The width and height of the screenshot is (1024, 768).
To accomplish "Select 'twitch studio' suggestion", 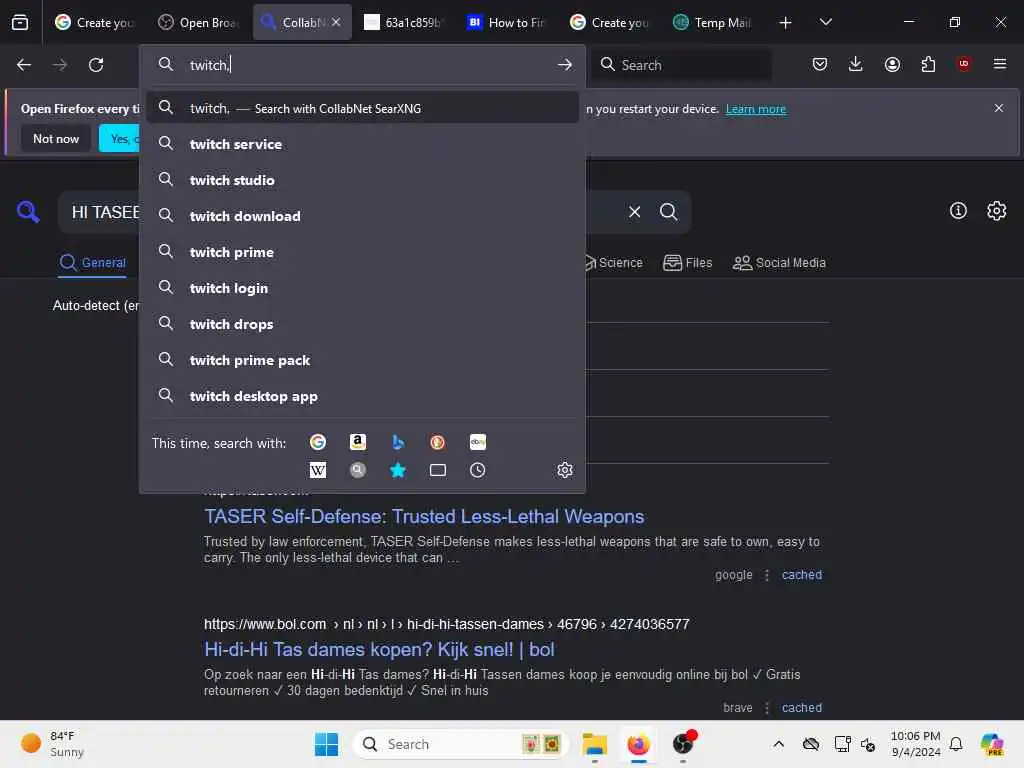I will pyautogui.click(x=362, y=180).
